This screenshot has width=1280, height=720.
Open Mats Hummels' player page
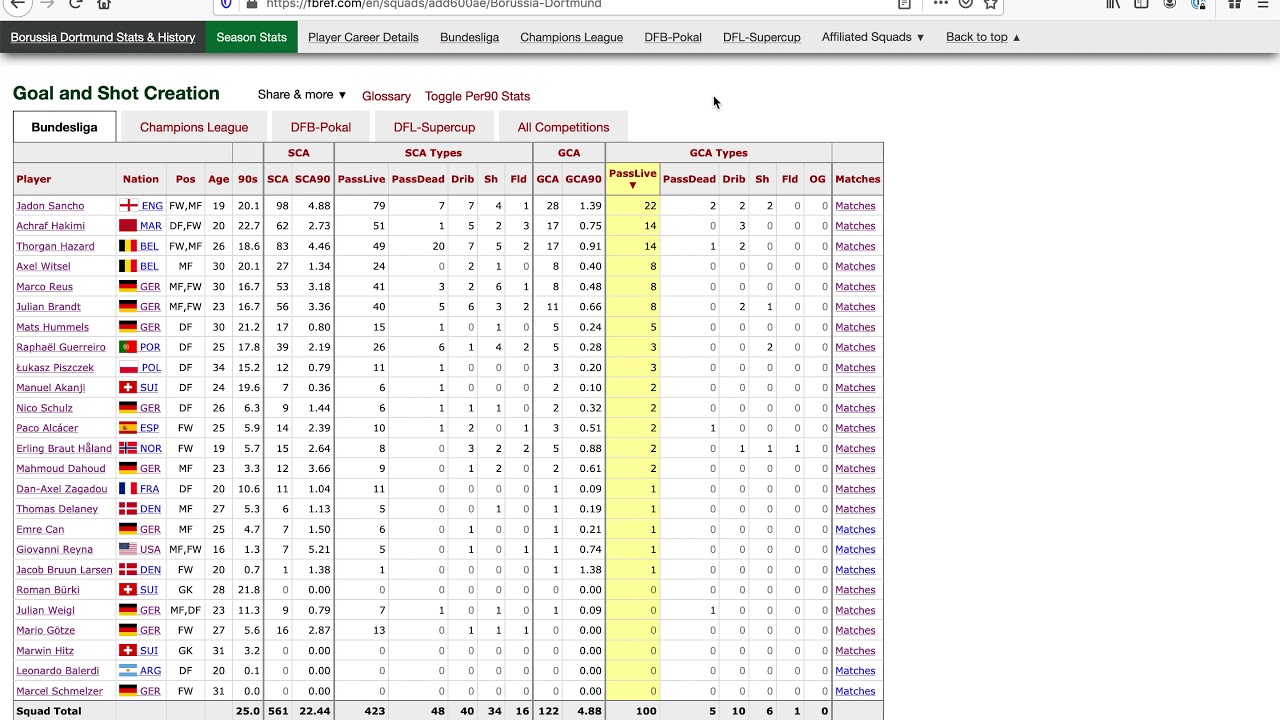pos(52,327)
